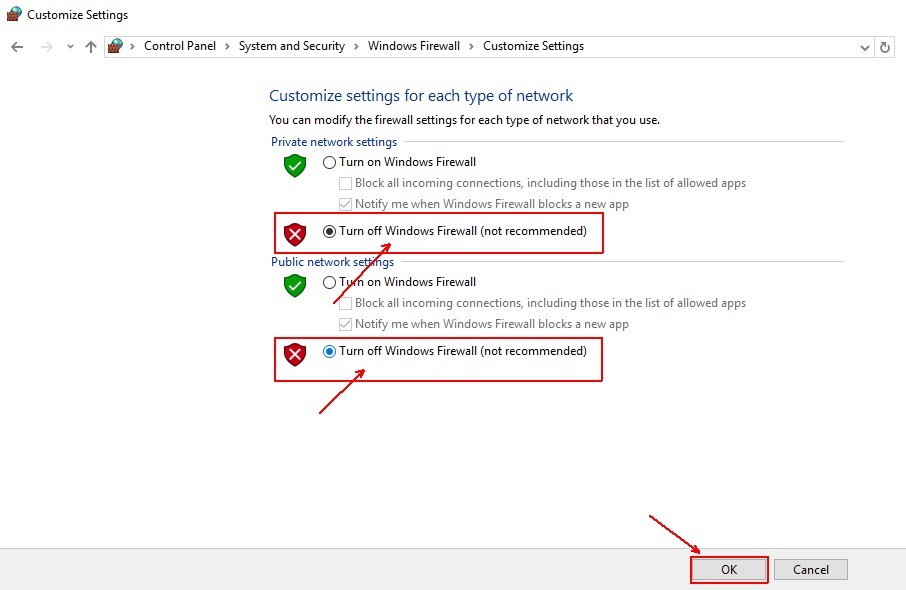
Task: Click the Customize Settings window title icon
Action: tap(14, 14)
